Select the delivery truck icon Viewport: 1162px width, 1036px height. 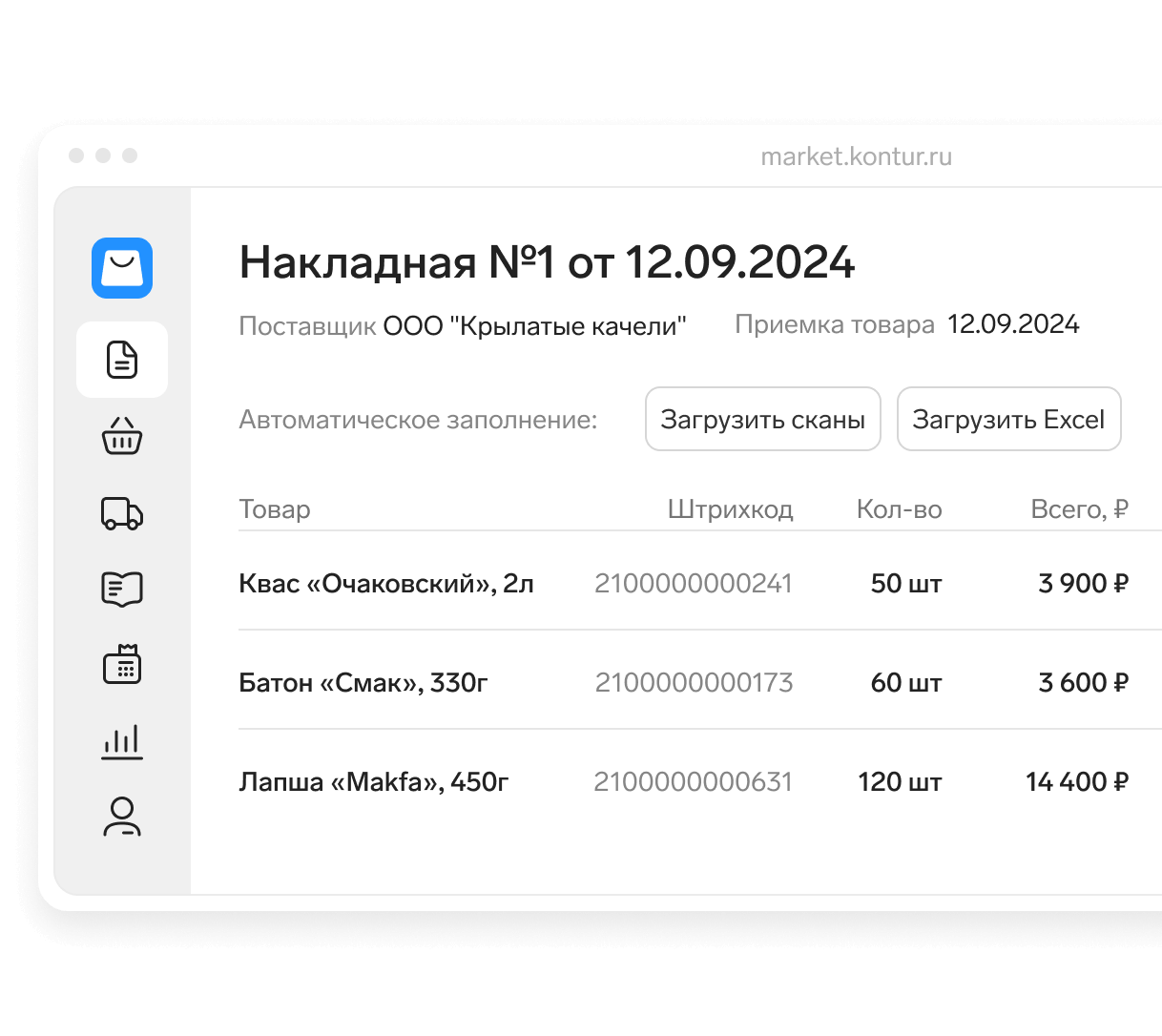pyautogui.click(x=122, y=513)
